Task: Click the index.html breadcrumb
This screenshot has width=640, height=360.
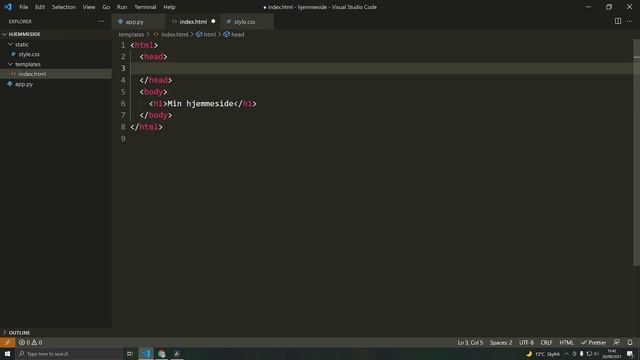Action: pyautogui.click(x=171, y=35)
